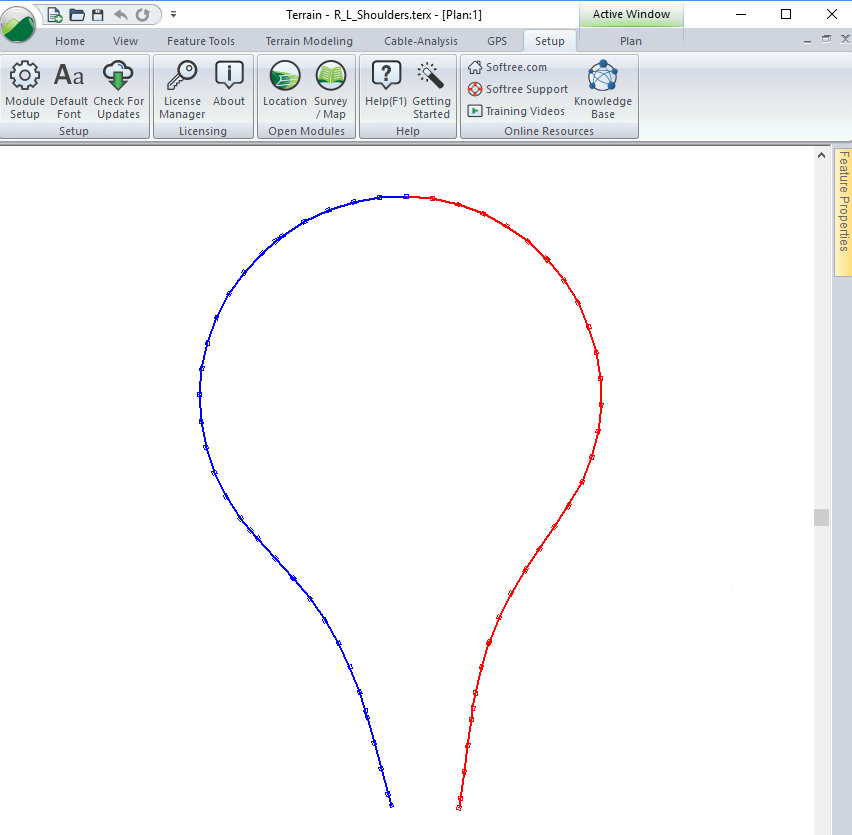Expand the Feature Properties side panel

click(843, 212)
